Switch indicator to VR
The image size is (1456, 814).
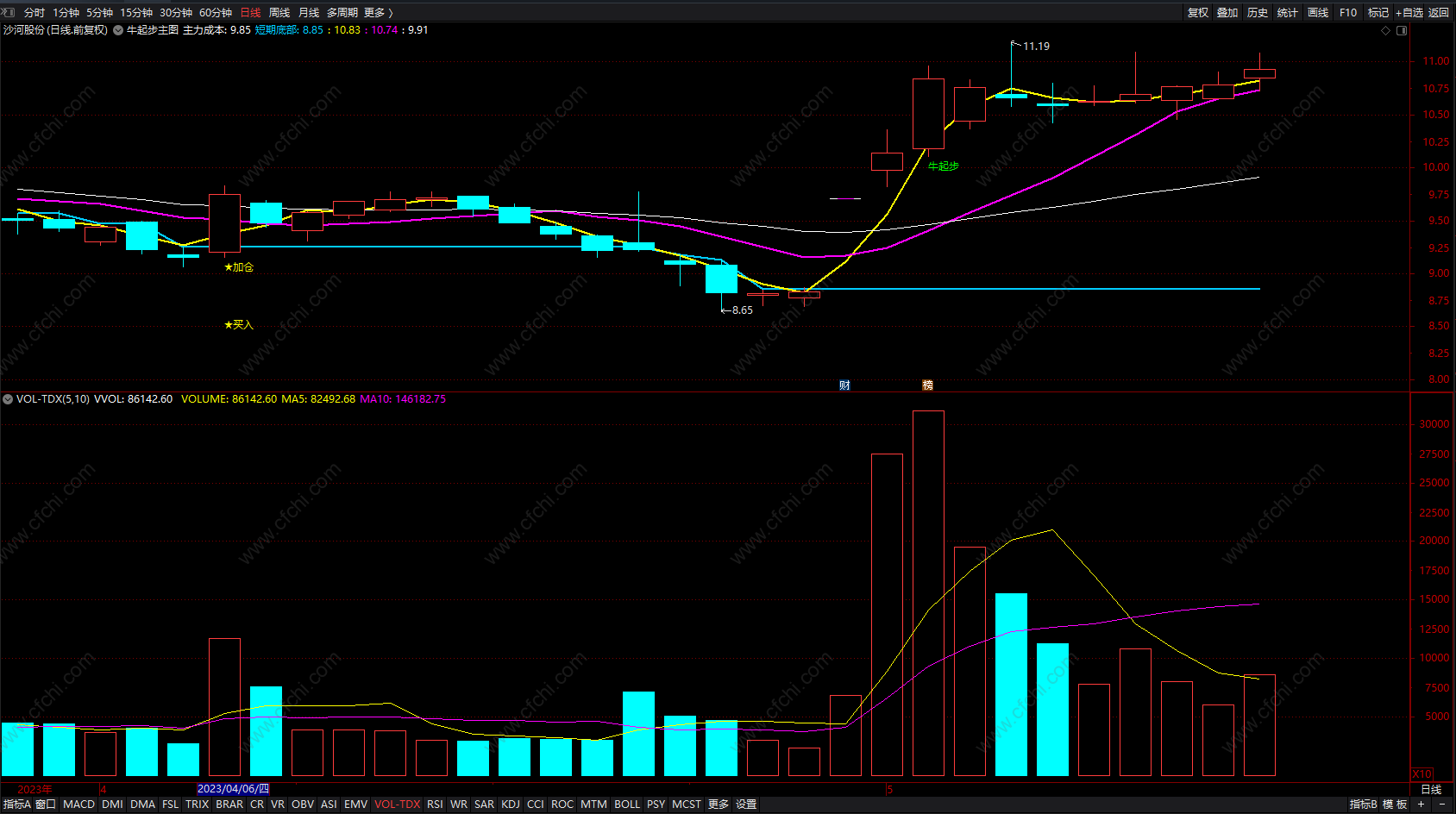tap(277, 805)
